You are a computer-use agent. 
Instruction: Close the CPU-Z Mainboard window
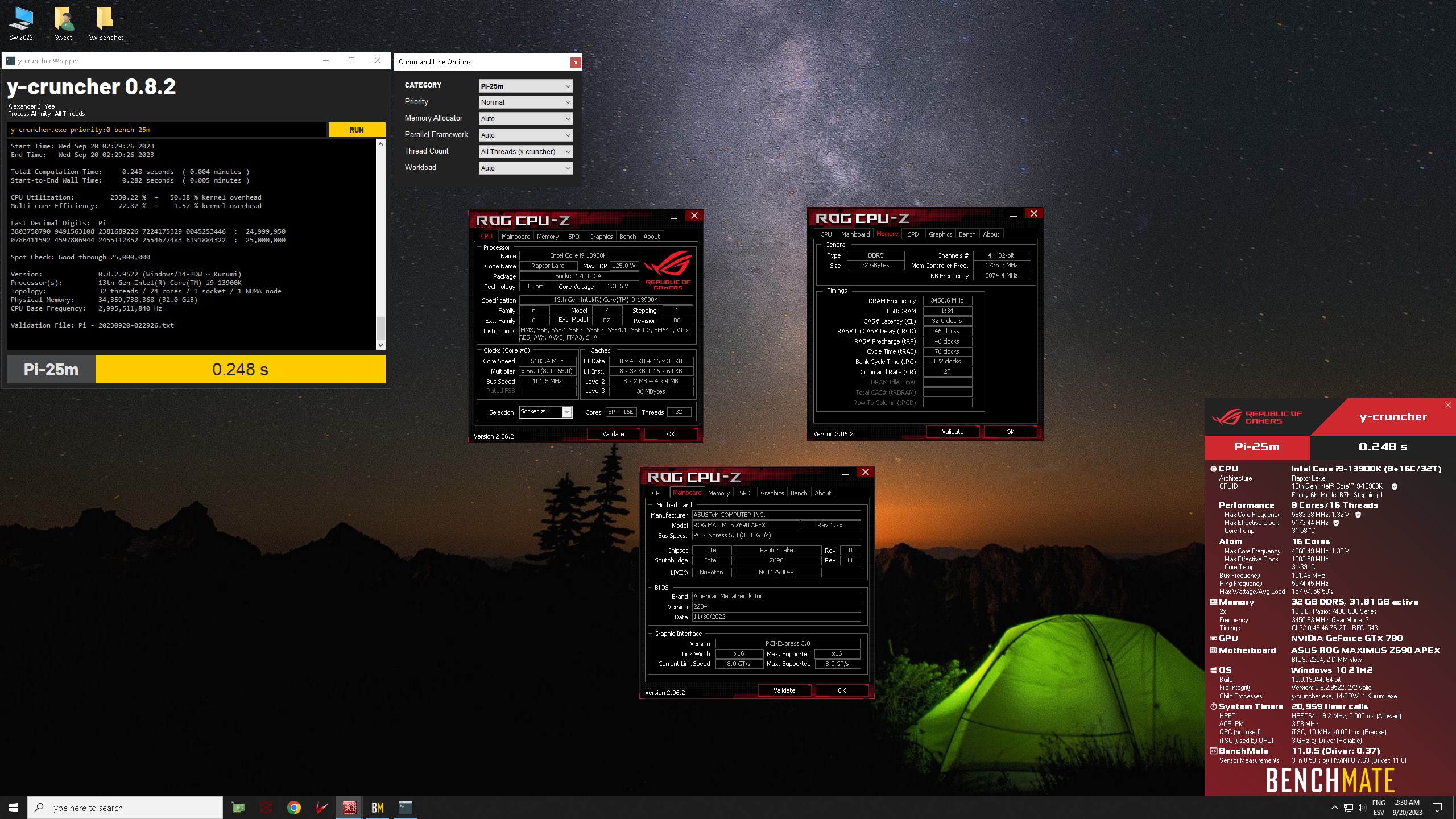[865, 472]
